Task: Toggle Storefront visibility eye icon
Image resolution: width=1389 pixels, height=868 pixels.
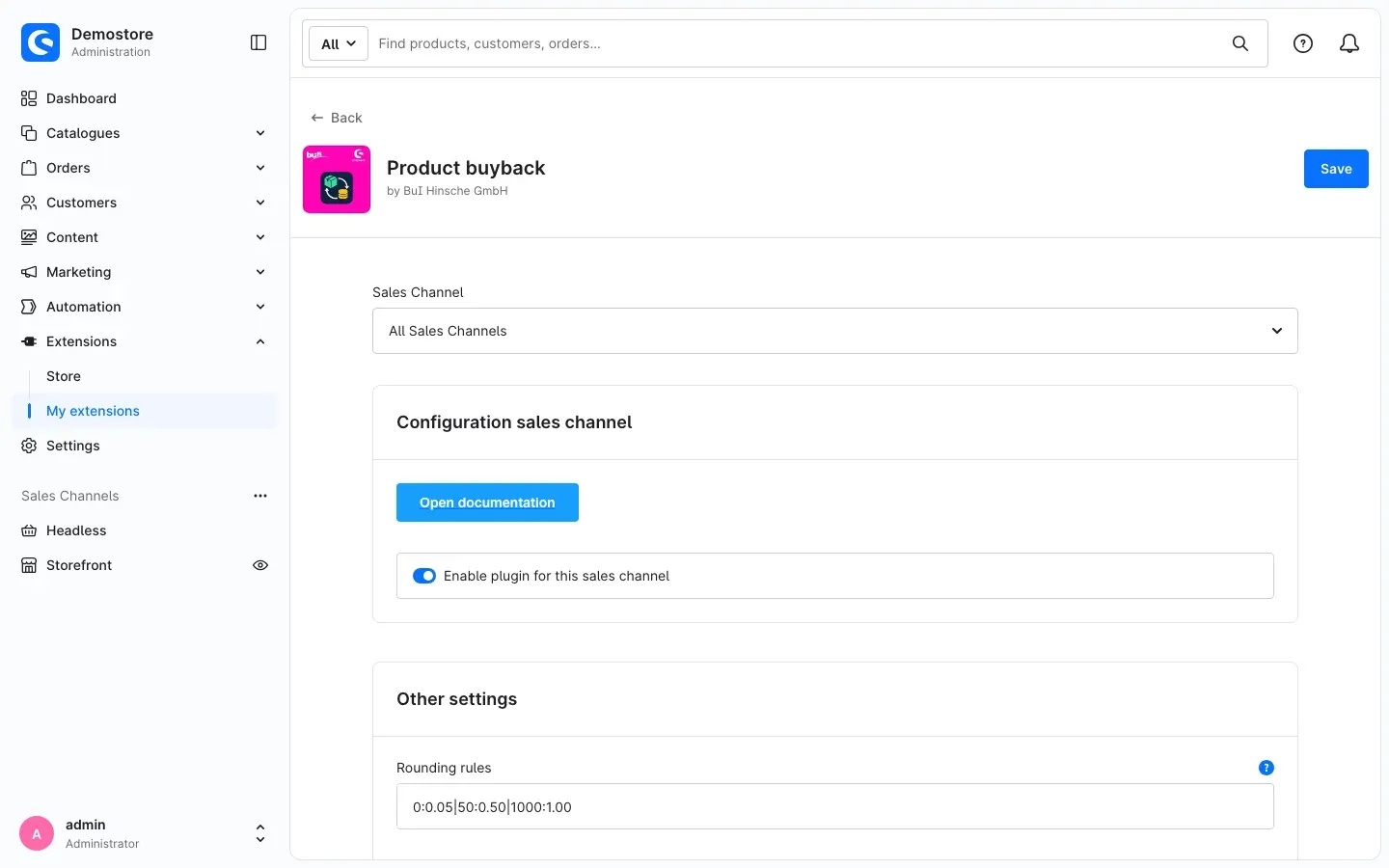Action: pos(260,565)
